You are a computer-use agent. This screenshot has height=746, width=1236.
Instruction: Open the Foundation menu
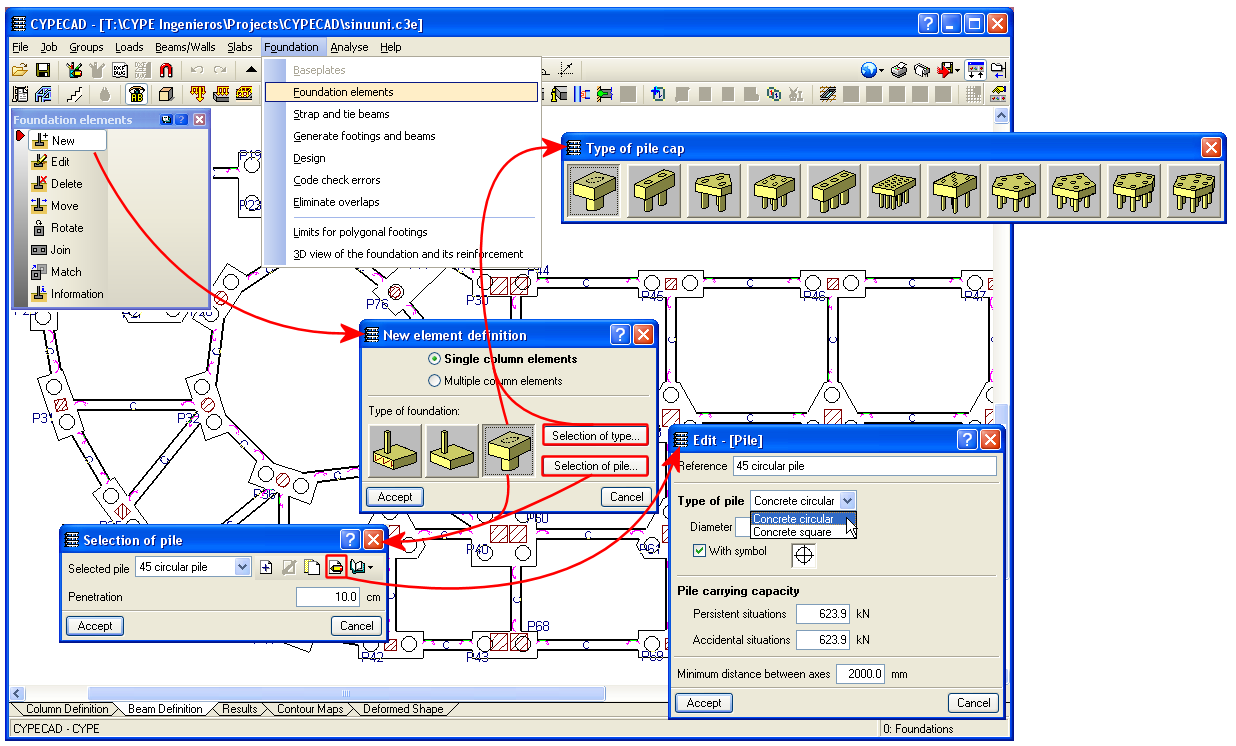tap(291, 47)
